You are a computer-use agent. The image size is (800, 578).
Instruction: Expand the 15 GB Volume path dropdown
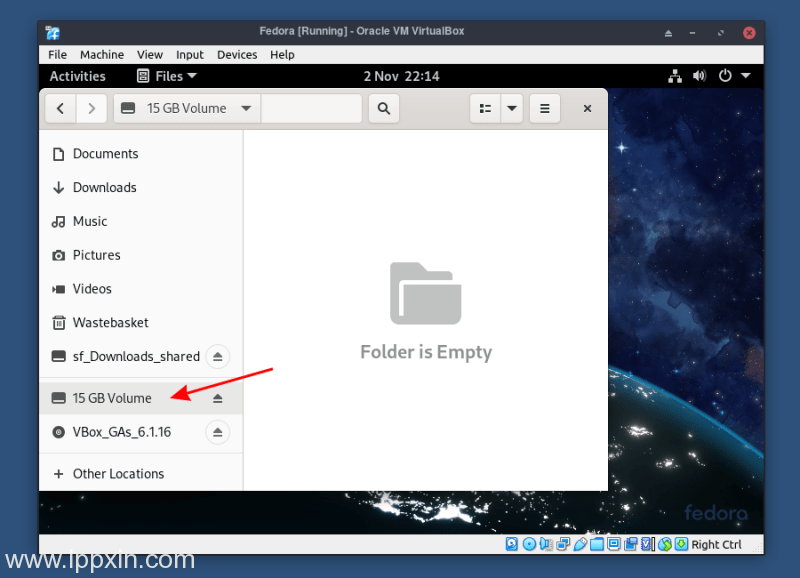pos(246,108)
